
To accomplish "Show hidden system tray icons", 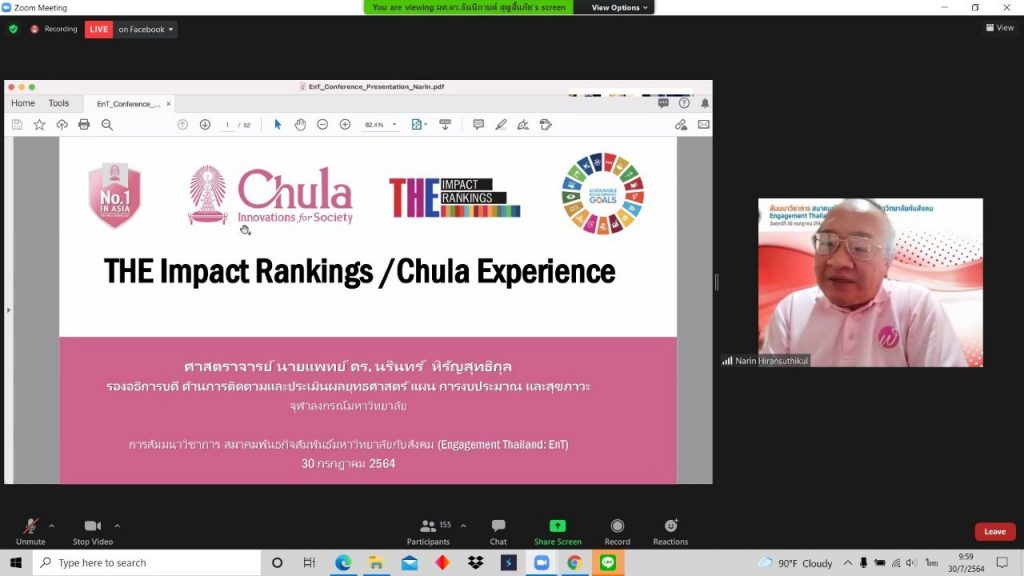I will (x=847, y=562).
